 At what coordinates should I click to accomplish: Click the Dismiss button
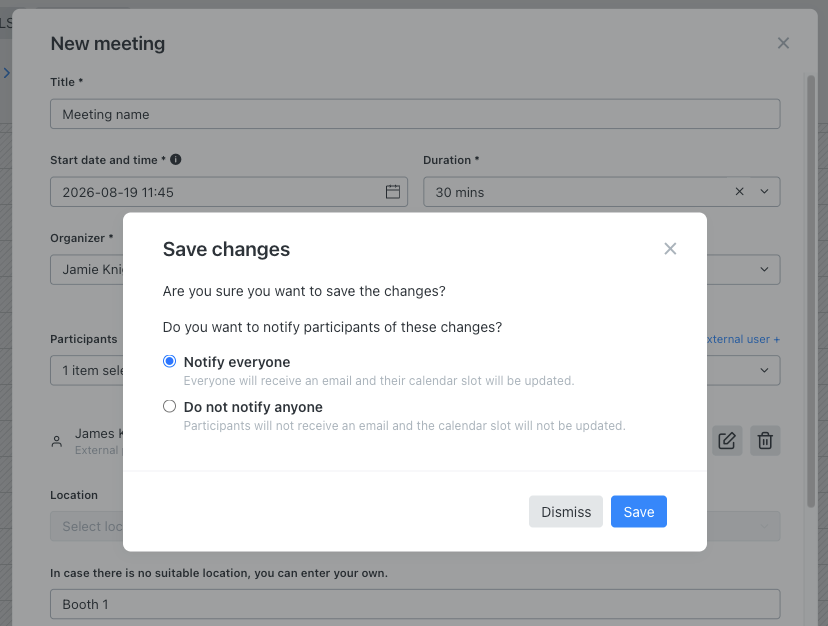point(566,511)
